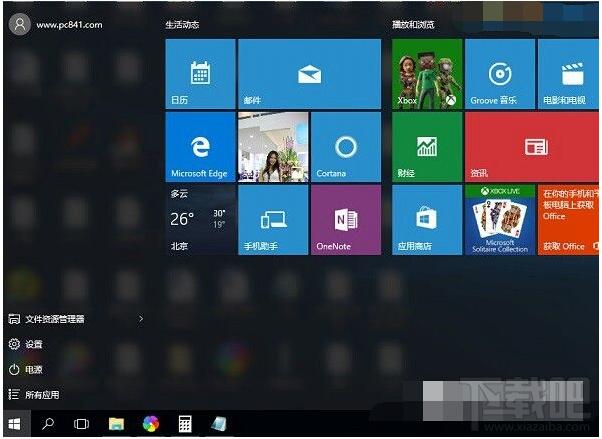The height and width of the screenshot is (439, 602).
Task: Open the 资讯 news tile
Action: (x=532, y=147)
